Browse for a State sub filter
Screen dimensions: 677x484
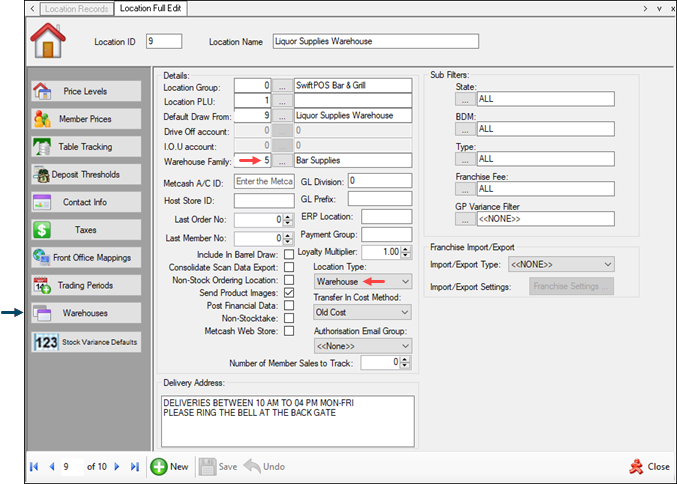coord(465,99)
